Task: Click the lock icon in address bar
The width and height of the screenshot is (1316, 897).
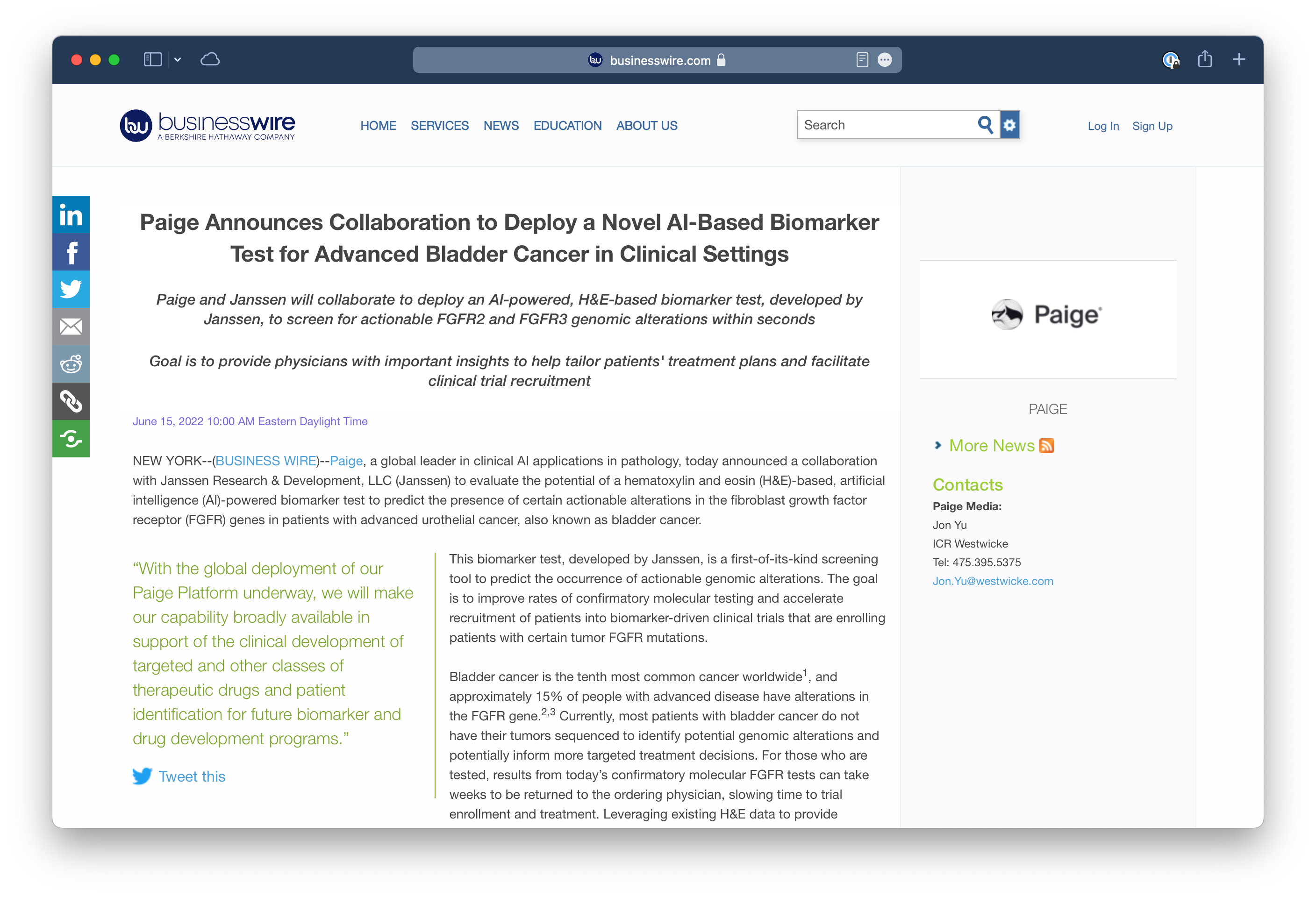Action: click(x=721, y=60)
